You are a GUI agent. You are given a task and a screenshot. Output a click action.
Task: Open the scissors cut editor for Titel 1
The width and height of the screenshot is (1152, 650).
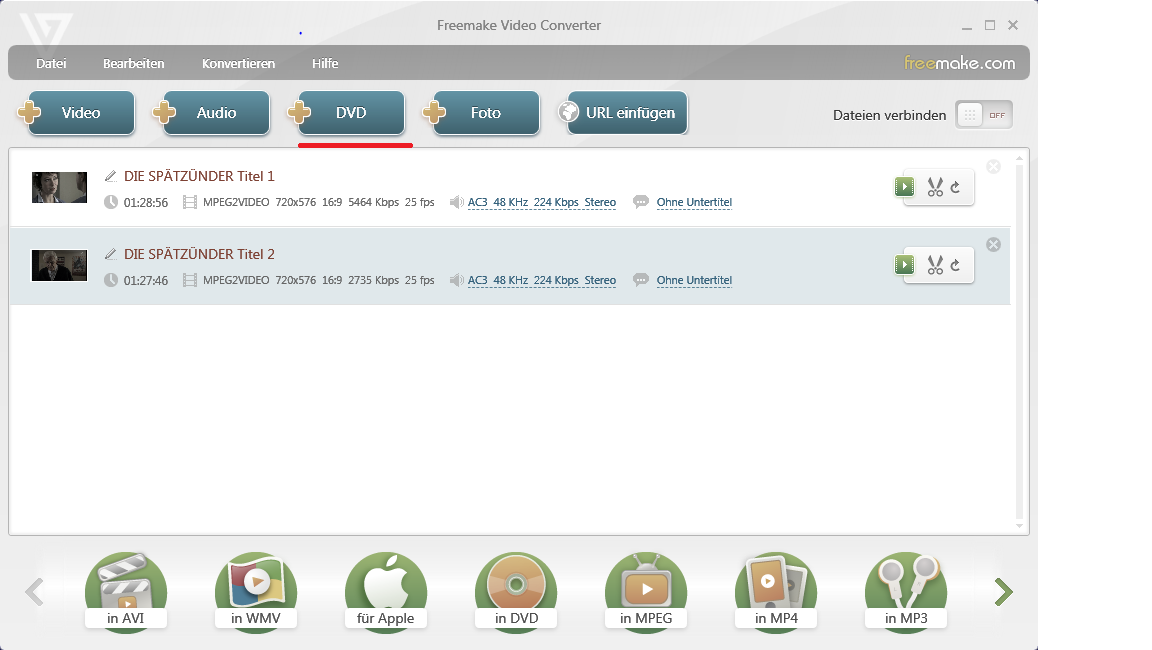tap(935, 187)
